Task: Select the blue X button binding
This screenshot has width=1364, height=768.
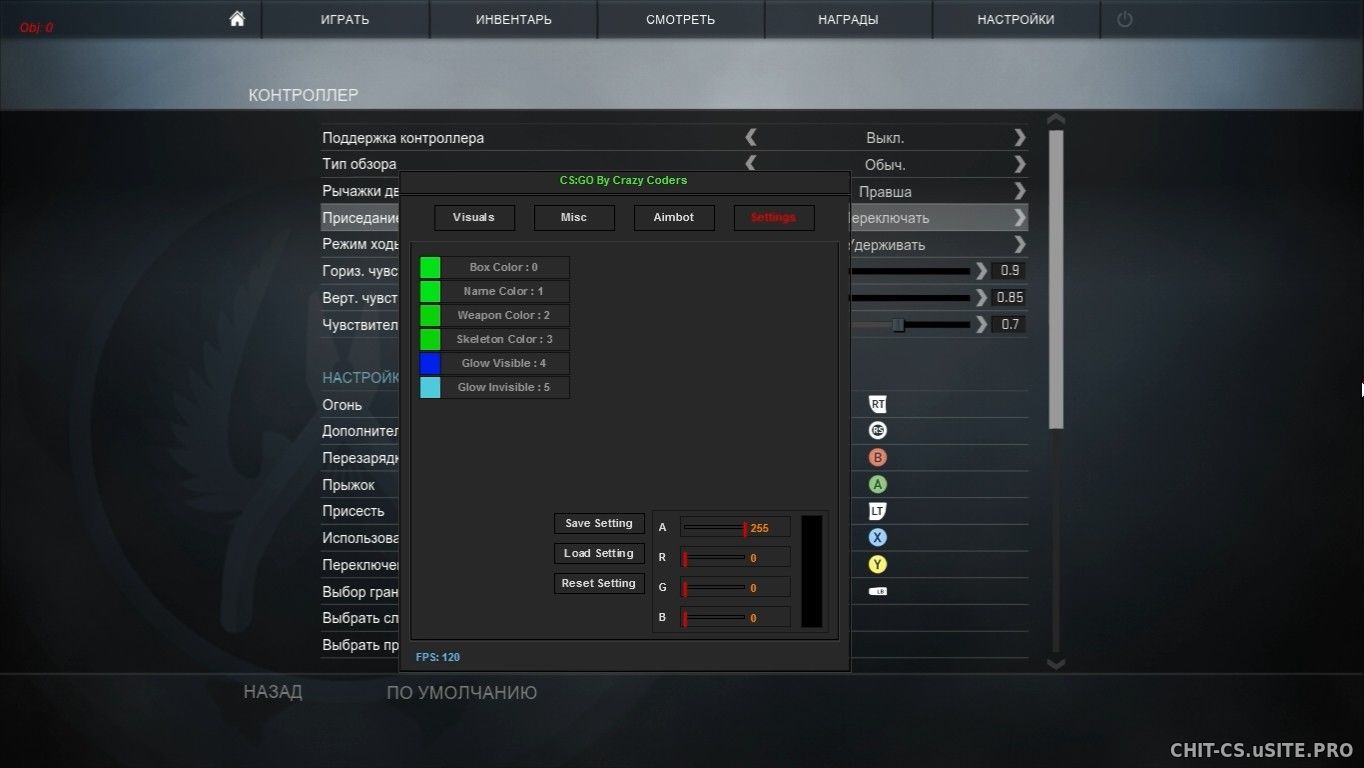Action: click(x=878, y=538)
